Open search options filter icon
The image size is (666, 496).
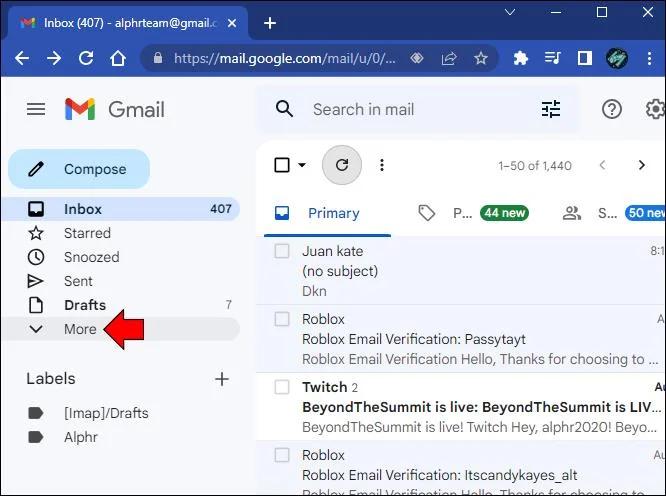pyautogui.click(x=551, y=109)
